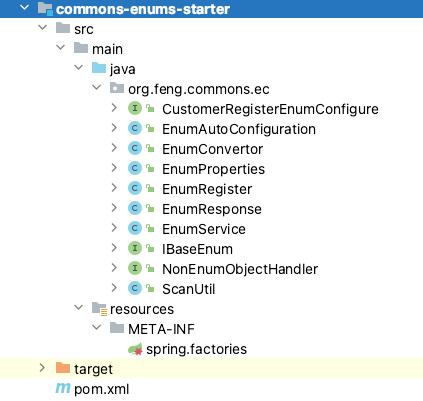The image size is (423, 401).
Task: Collapse the commons-enums-starter module node
Action: [25, 7]
